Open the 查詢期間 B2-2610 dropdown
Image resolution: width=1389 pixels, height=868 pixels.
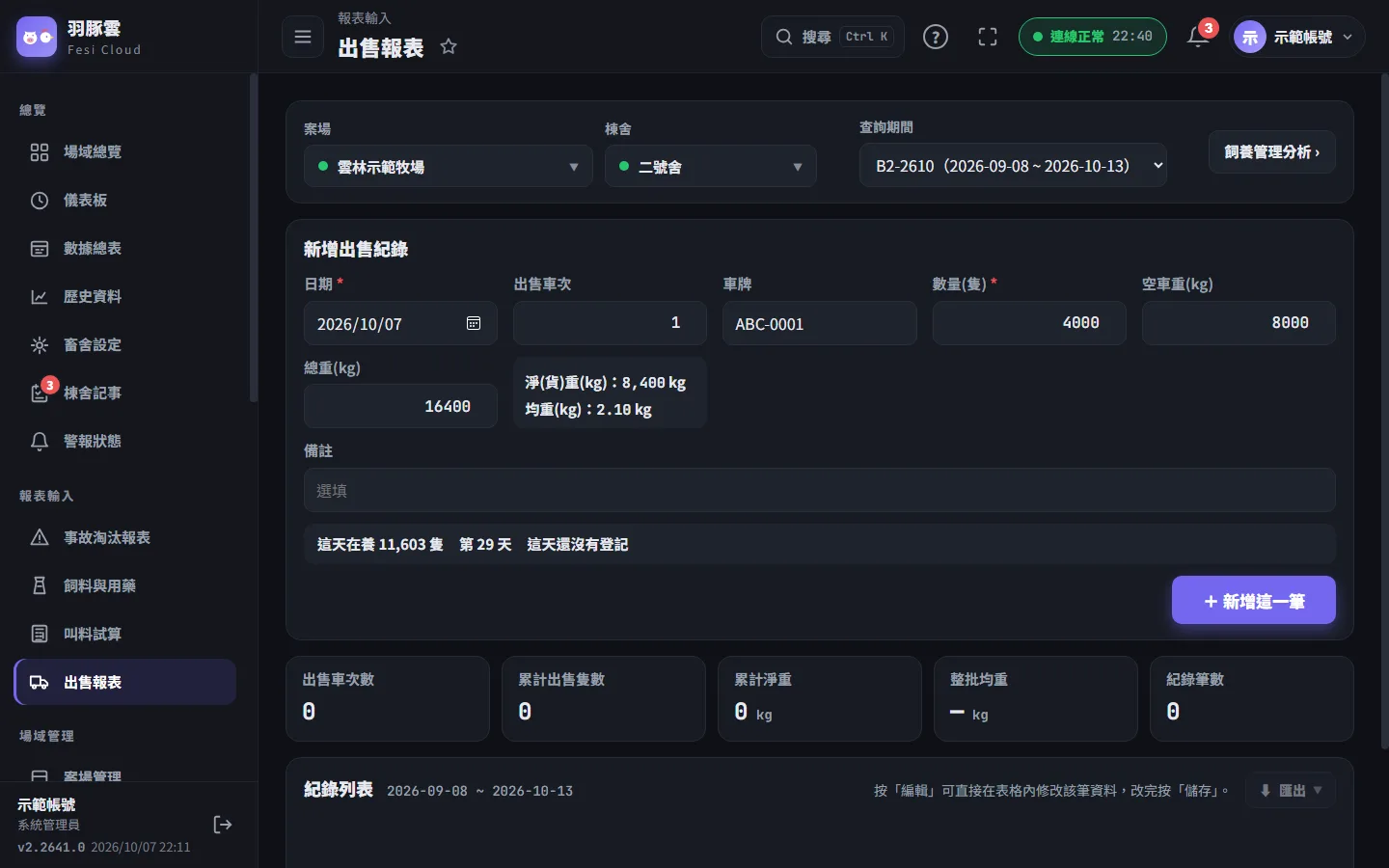click(1013, 165)
